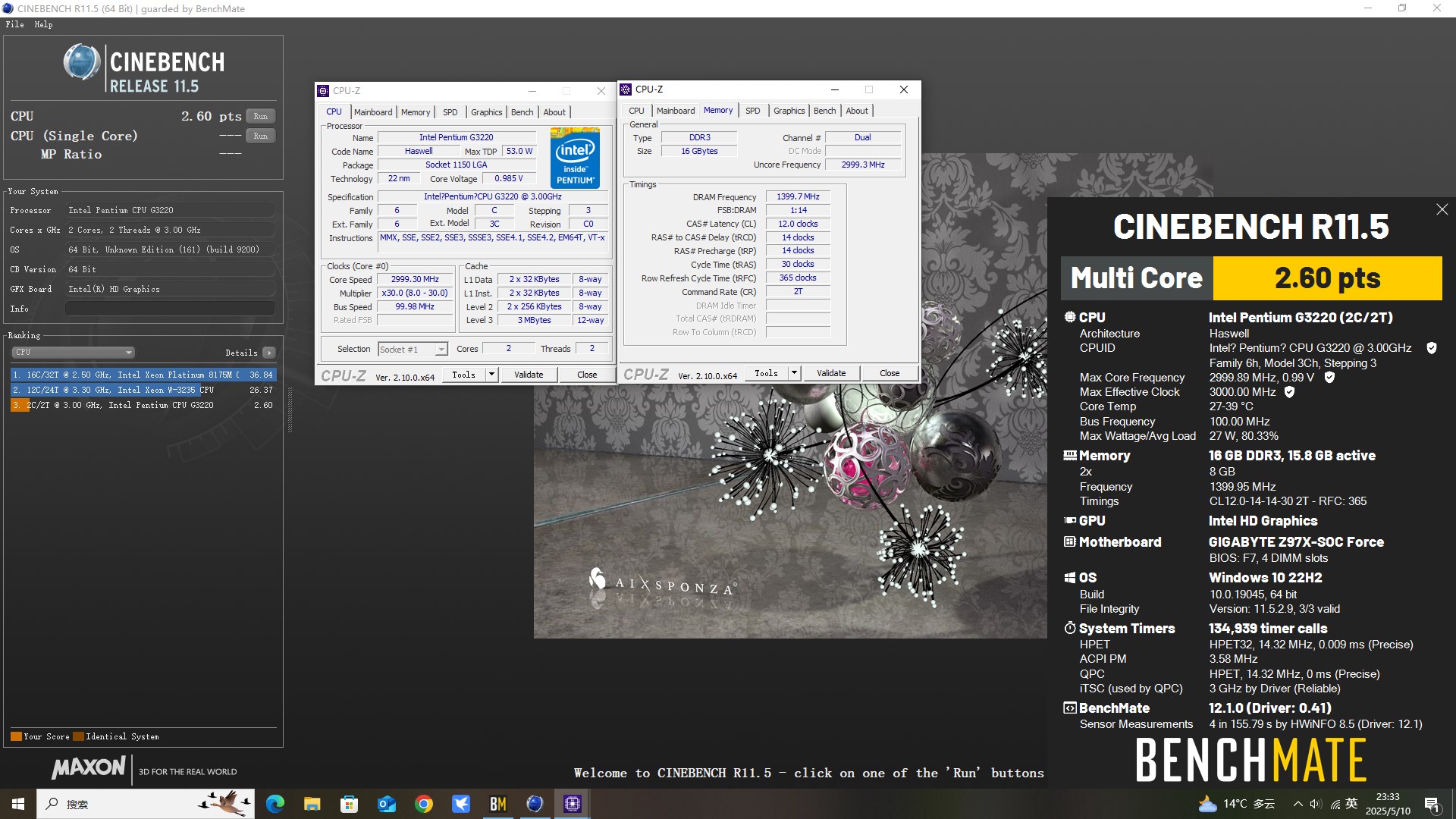The height and width of the screenshot is (819, 1456).
Task: Open the notification center icon
Action: [x=1432, y=804]
